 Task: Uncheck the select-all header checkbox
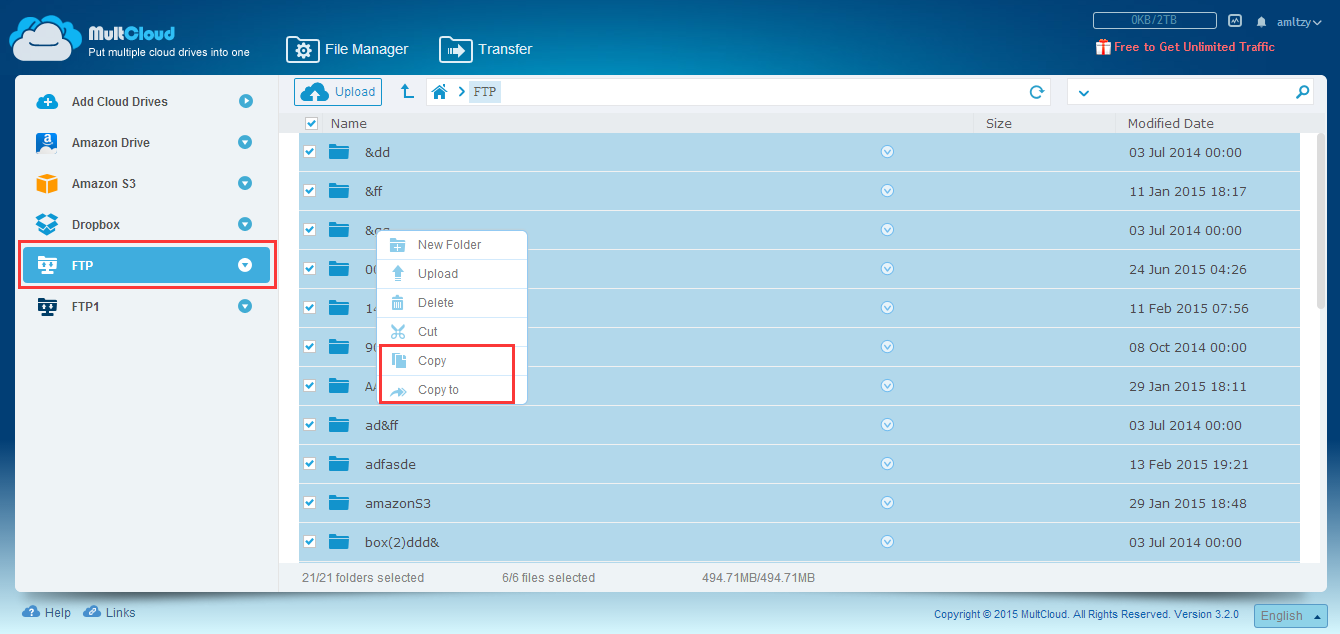[311, 123]
